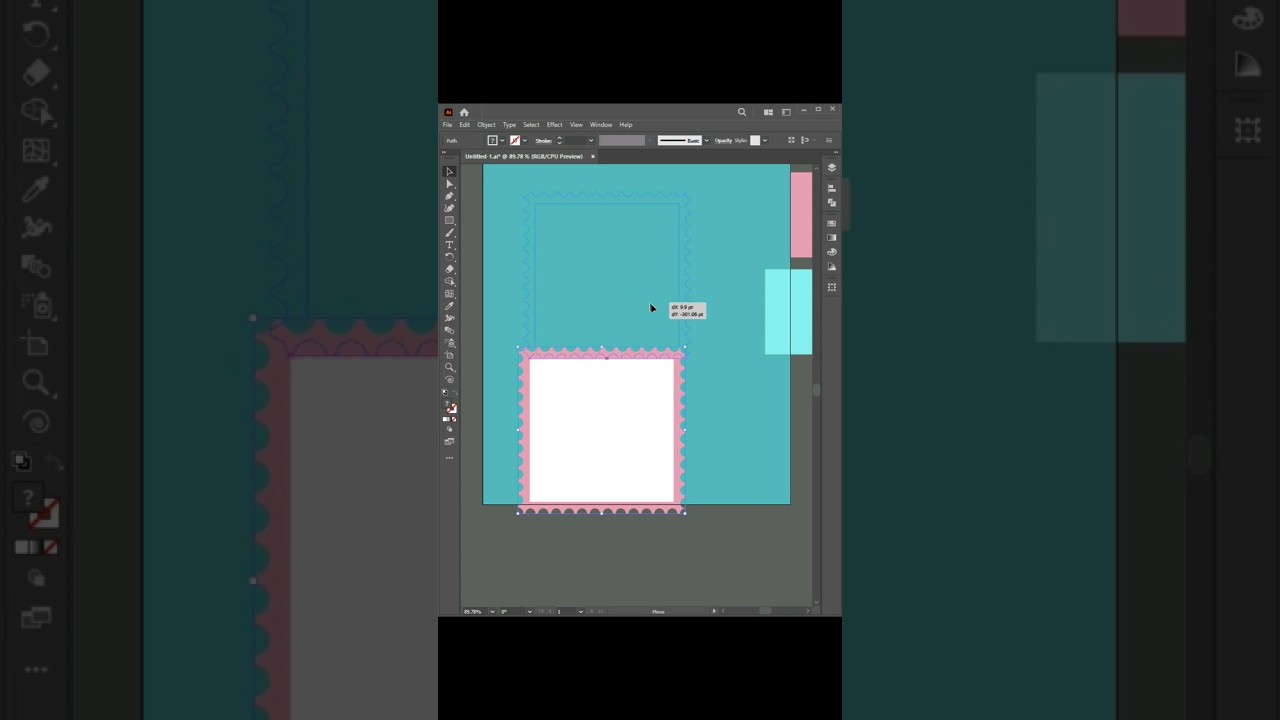Open the stroke weight dropdown
The height and width of the screenshot is (720, 1280).
point(591,140)
